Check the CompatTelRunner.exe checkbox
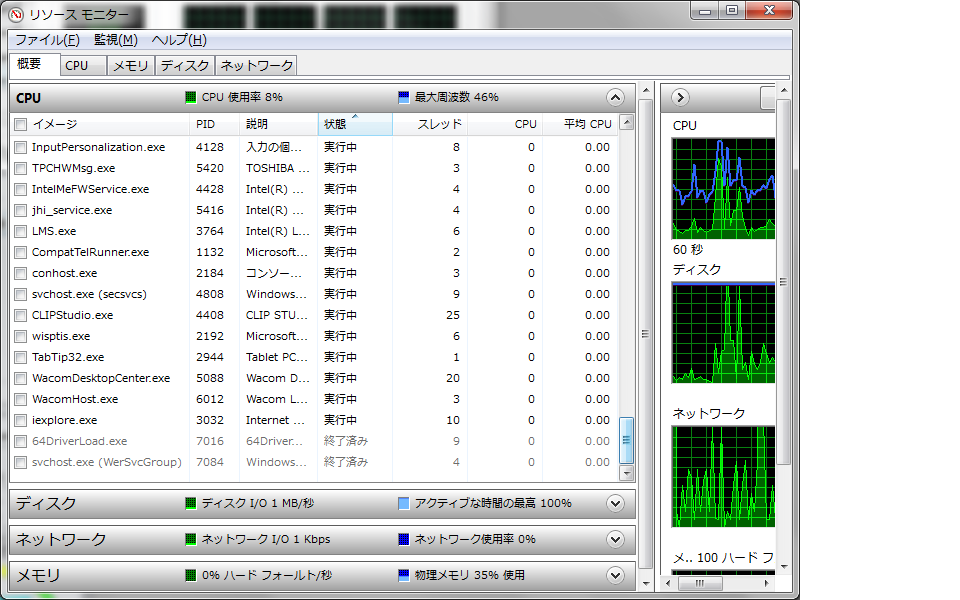Viewport: 960px width, 600px height. click(x=21, y=252)
